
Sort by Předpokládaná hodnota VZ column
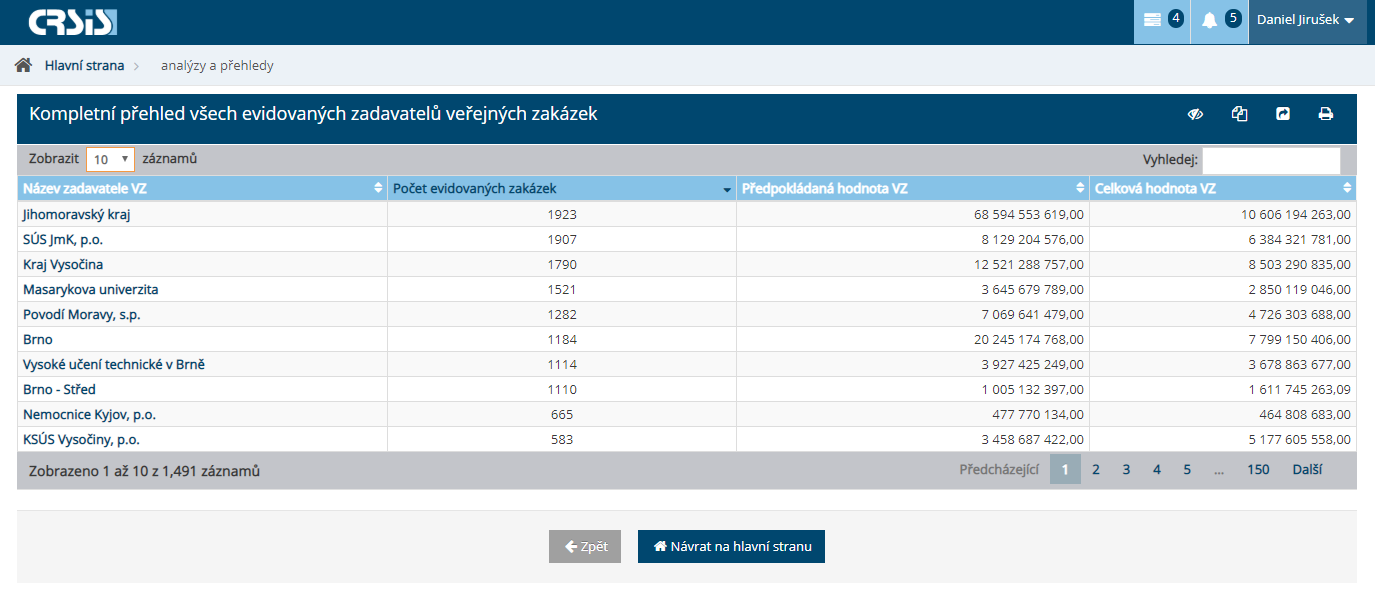pyautogui.click(x=912, y=188)
